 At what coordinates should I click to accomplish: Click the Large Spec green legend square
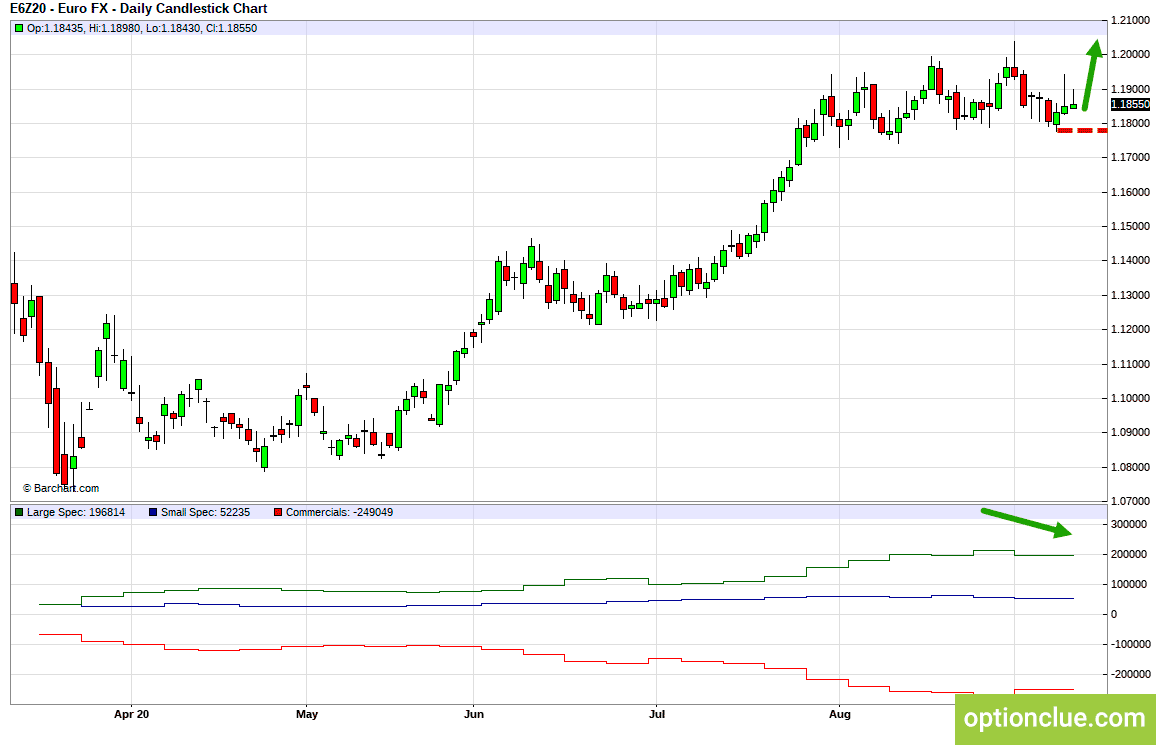coord(18,512)
